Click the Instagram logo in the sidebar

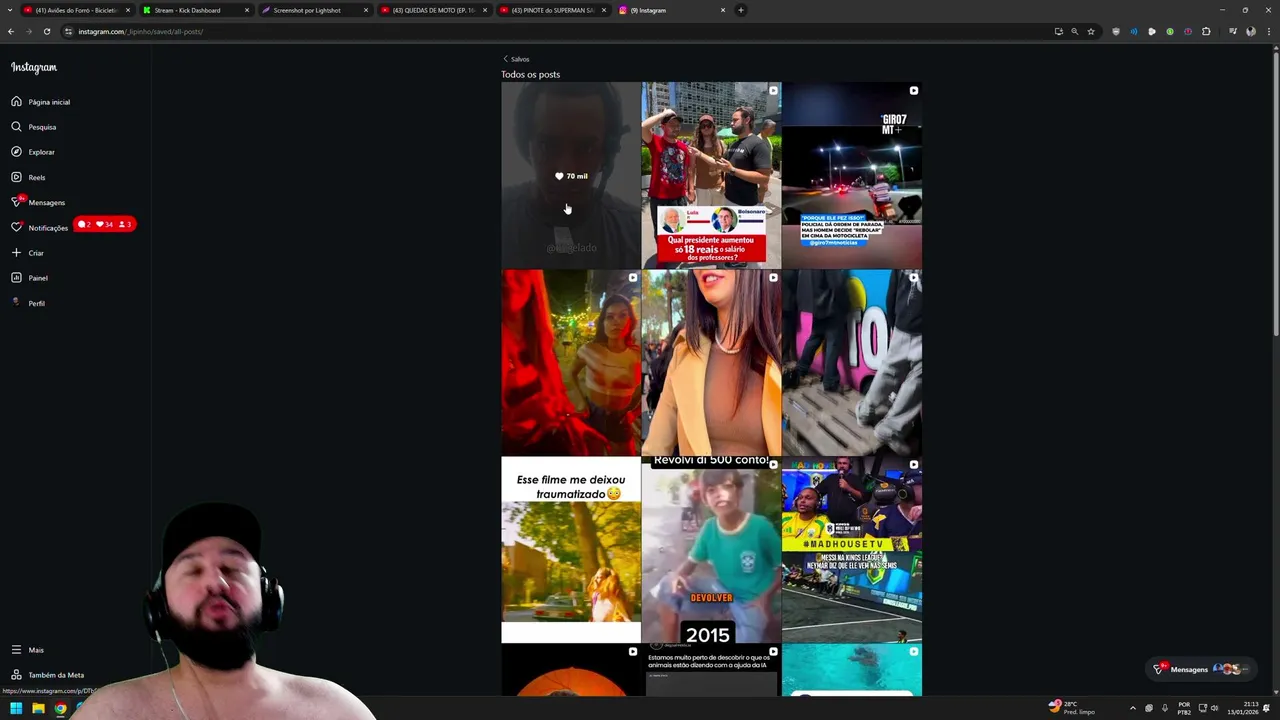34,67
